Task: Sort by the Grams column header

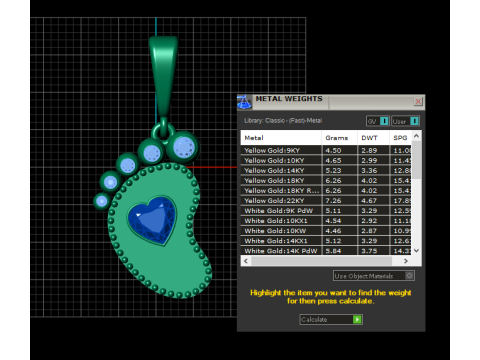Action: click(x=339, y=138)
